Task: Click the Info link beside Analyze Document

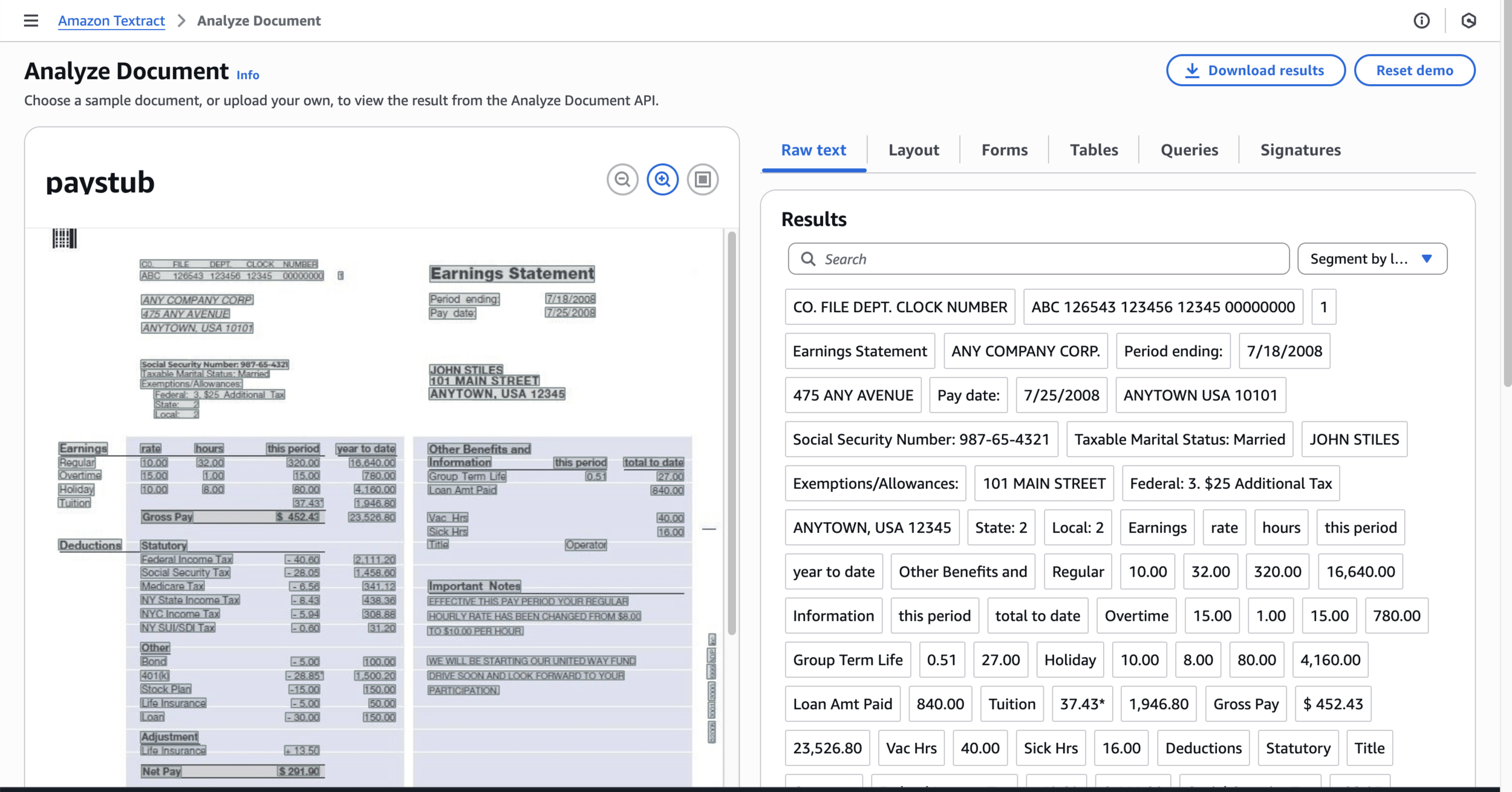Action: click(247, 75)
